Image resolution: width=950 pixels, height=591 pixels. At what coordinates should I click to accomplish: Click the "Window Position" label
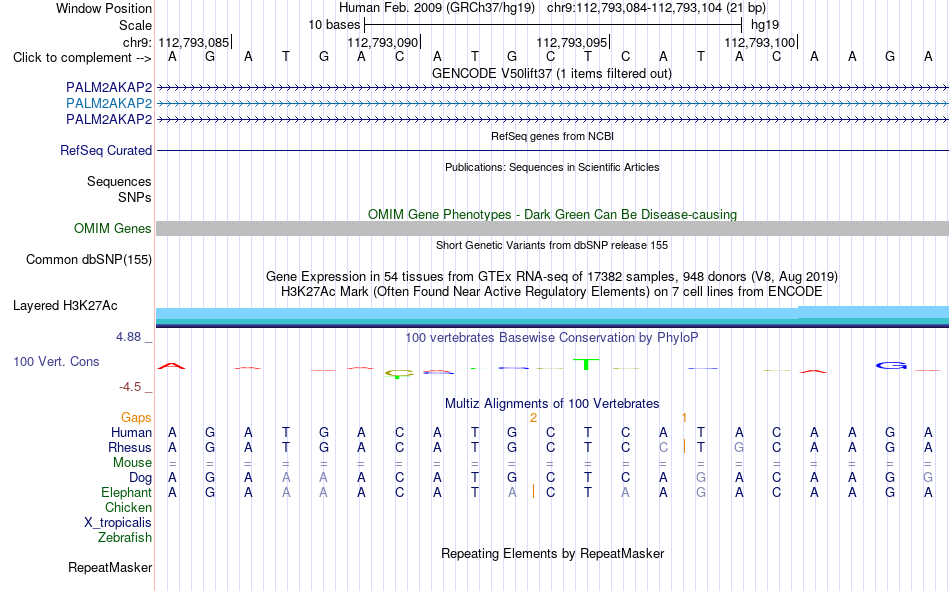click(x=104, y=8)
